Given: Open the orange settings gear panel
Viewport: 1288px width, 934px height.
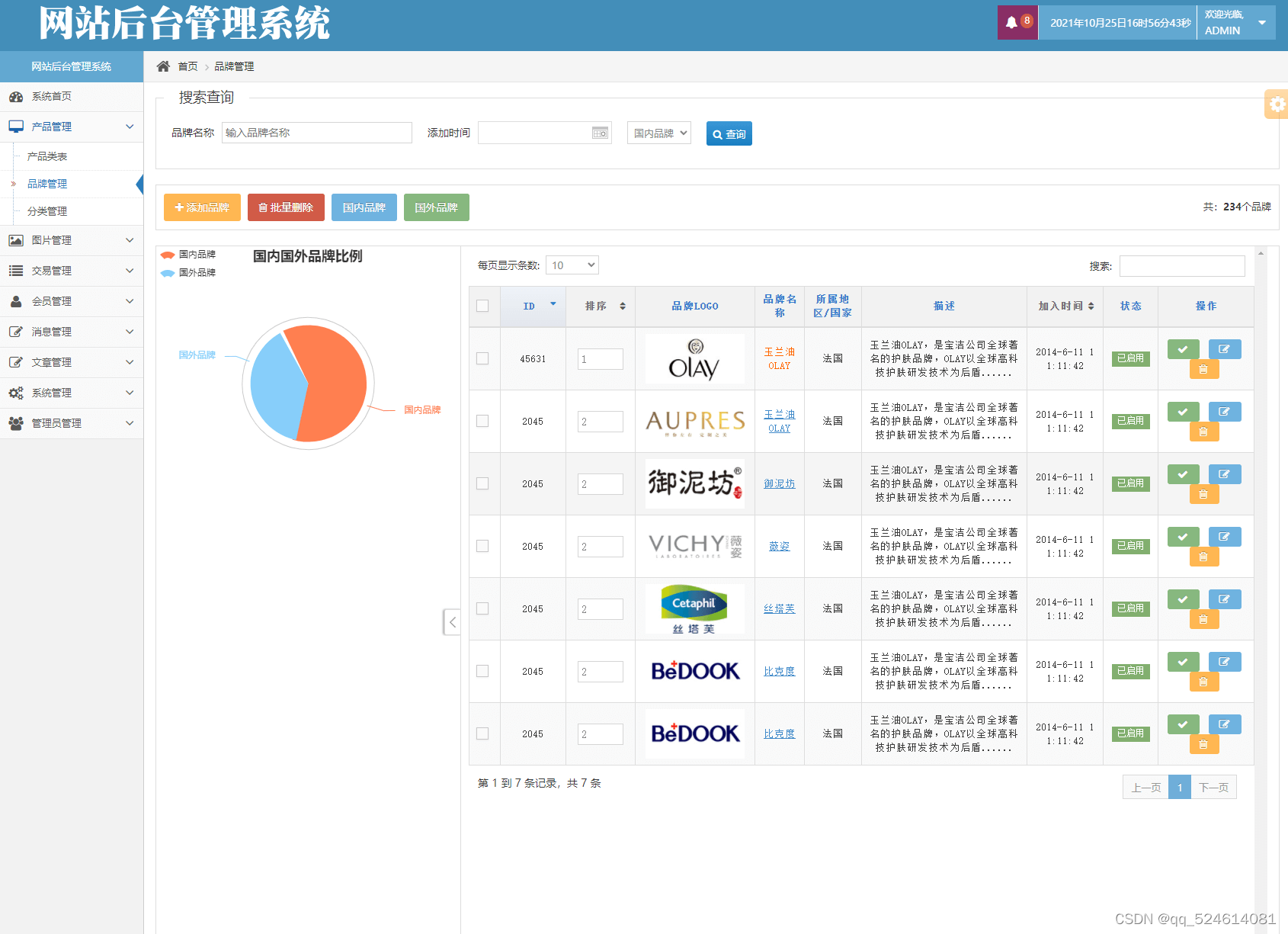Looking at the screenshot, I should (x=1277, y=104).
